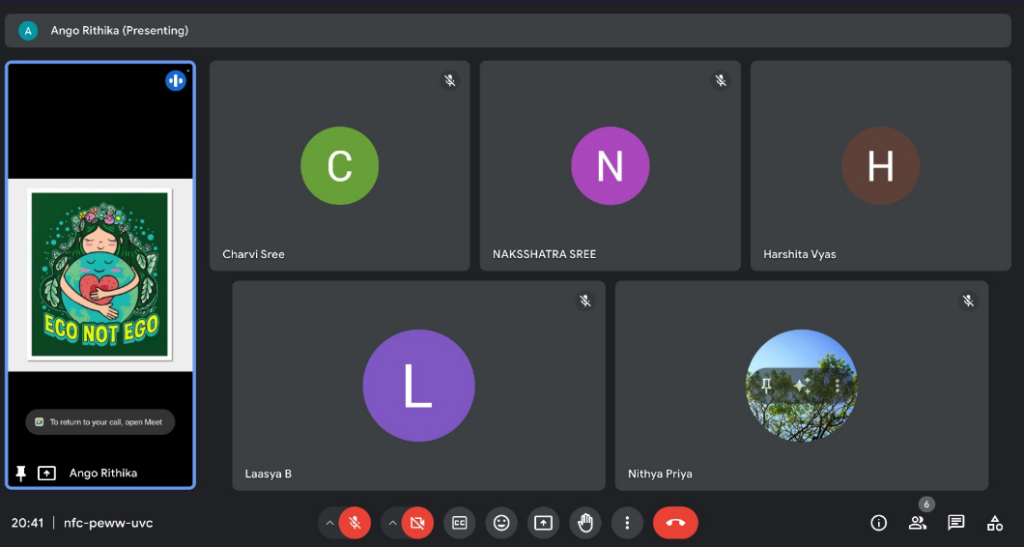1024x547 pixels.
Task: Open the in-call chat panel
Action: [x=956, y=522]
